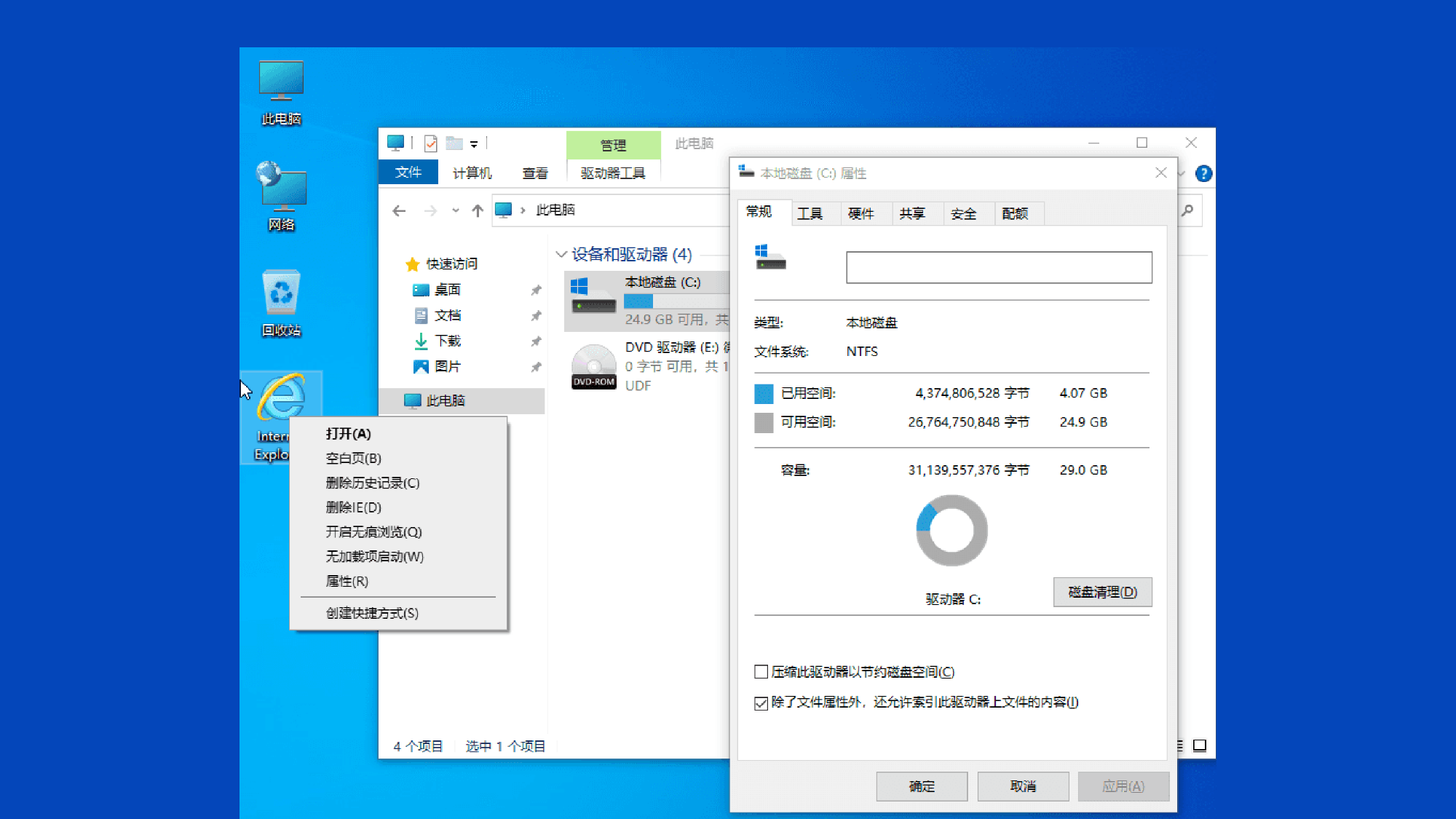Unpin 桌面 from quick access
Viewport: 1456px width, 819px height.
(x=537, y=289)
